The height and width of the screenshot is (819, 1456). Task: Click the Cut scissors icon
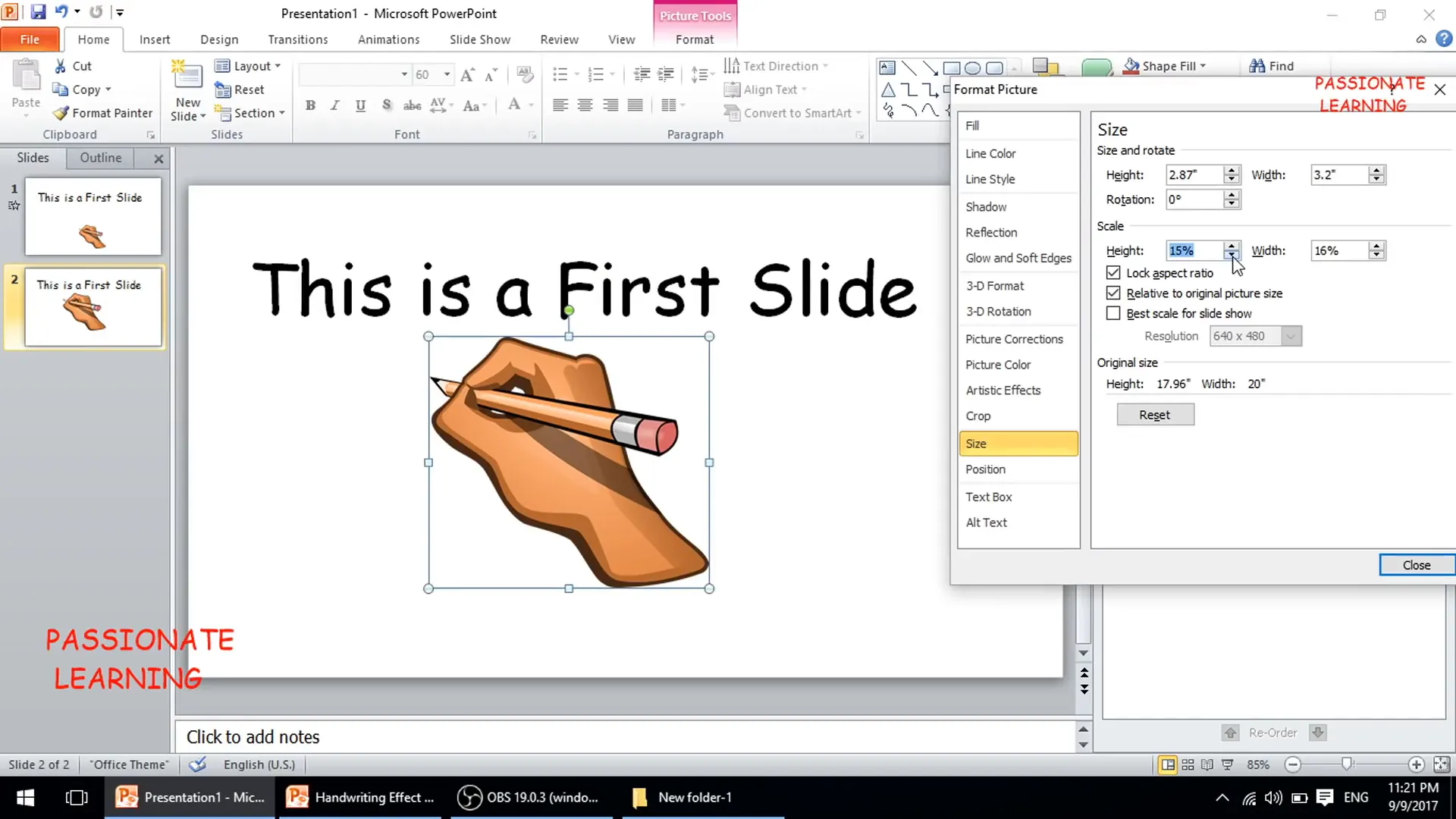tap(61, 66)
